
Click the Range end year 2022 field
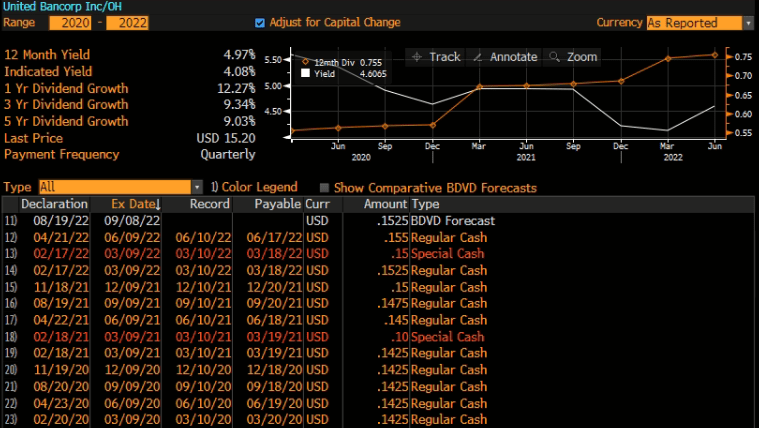point(130,22)
